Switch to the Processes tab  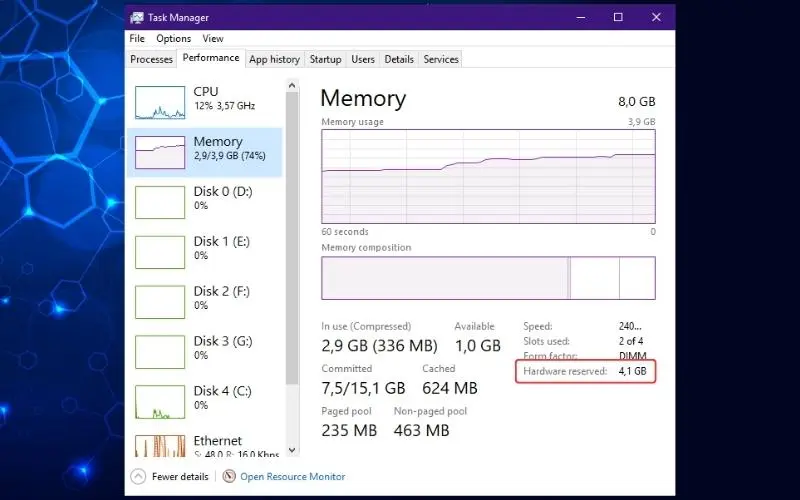(x=152, y=59)
